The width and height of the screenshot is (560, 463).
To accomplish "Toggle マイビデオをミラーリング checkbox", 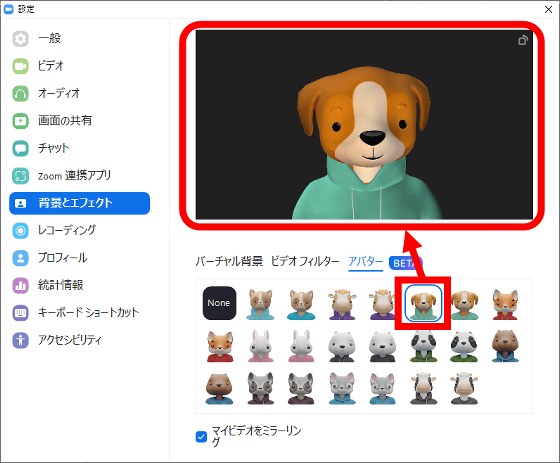I will [201, 436].
